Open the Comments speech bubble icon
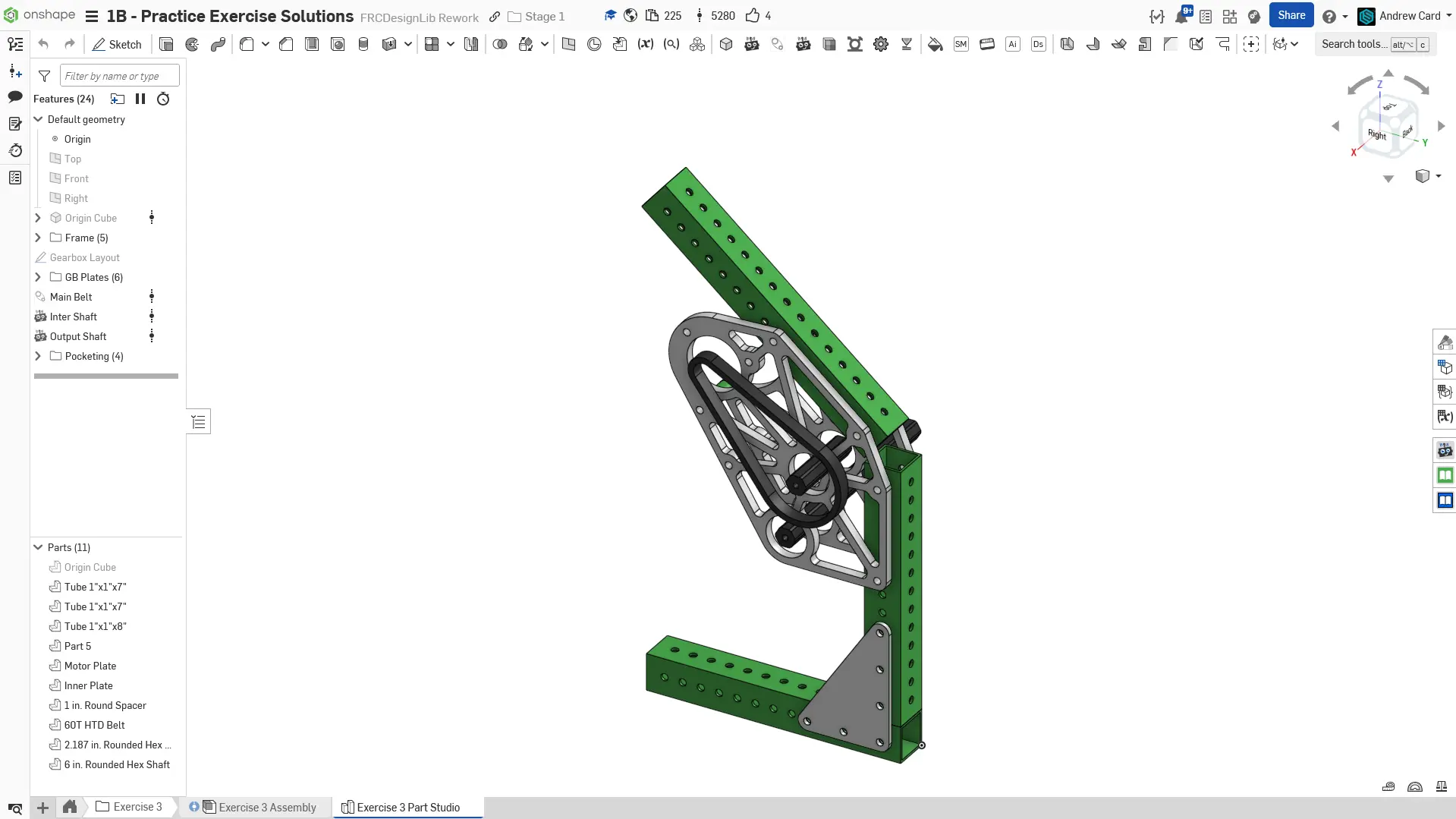This screenshot has width=1456, height=819. (15, 97)
